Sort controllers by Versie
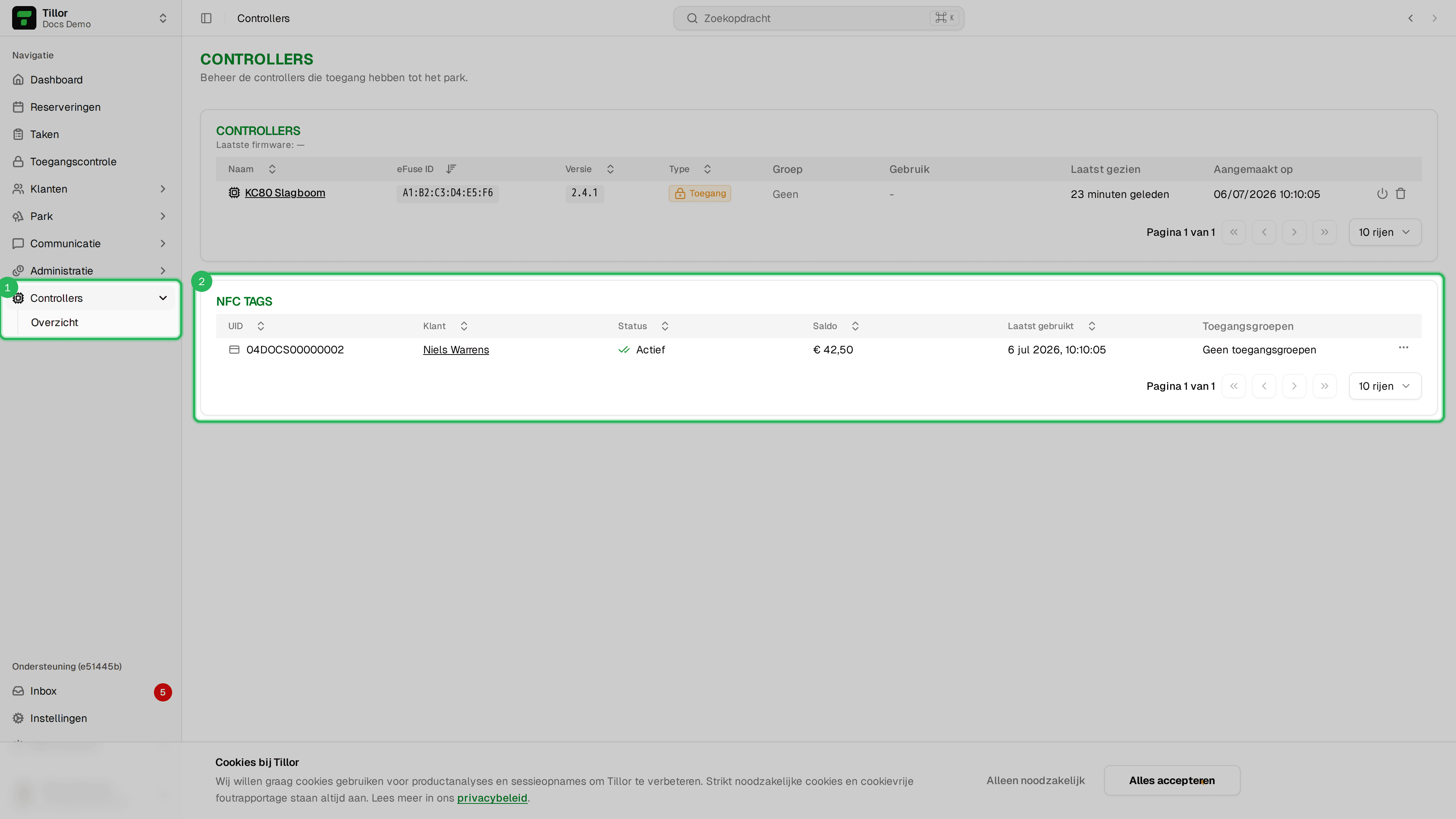Screen dimensions: 1456x819 coord(590,169)
